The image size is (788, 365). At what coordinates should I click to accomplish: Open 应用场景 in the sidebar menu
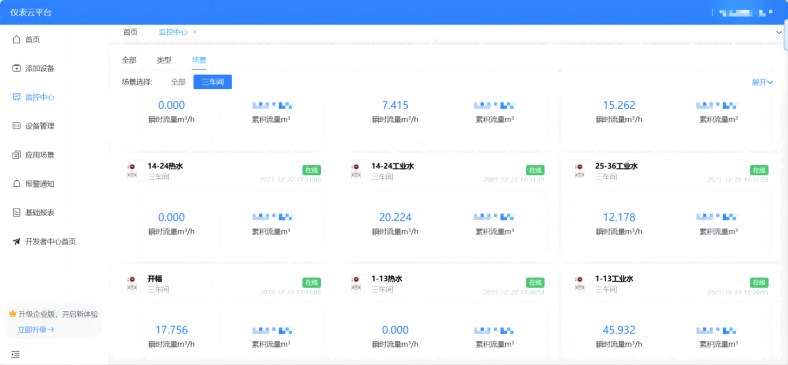click(x=40, y=155)
